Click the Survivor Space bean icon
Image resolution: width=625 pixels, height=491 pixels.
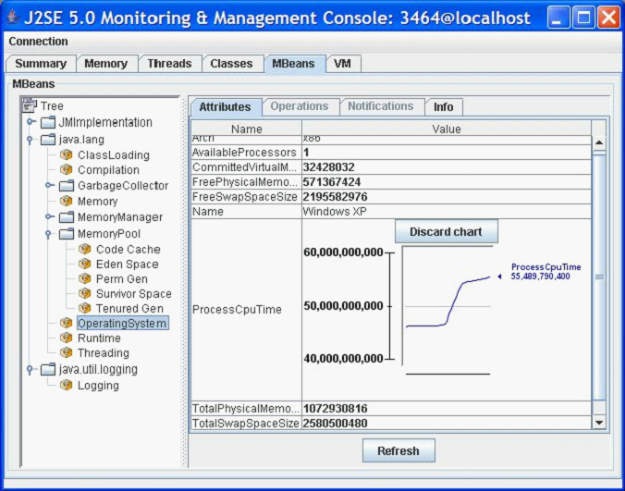pyautogui.click(x=85, y=293)
